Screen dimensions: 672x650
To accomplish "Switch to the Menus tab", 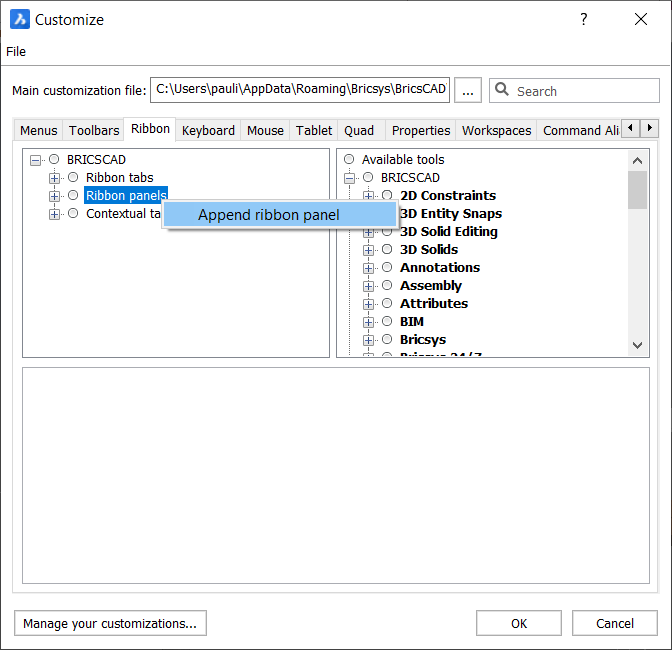I will tap(38, 130).
